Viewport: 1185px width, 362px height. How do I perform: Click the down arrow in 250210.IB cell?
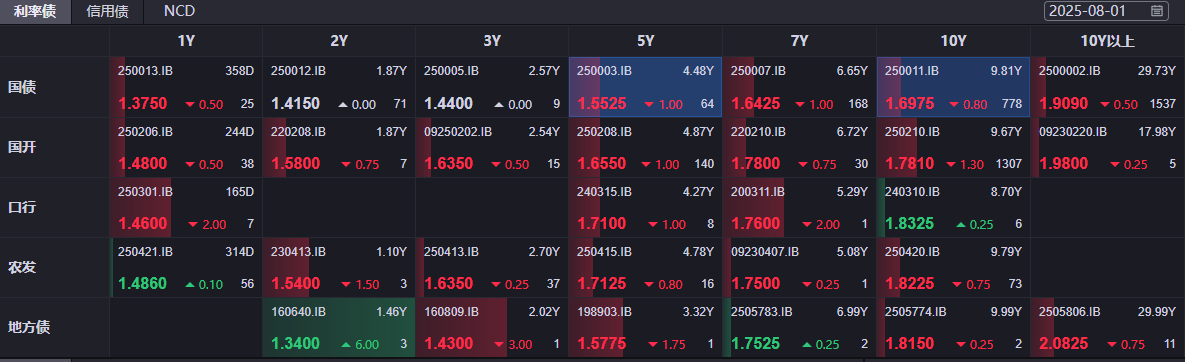[x=953, y=164]
